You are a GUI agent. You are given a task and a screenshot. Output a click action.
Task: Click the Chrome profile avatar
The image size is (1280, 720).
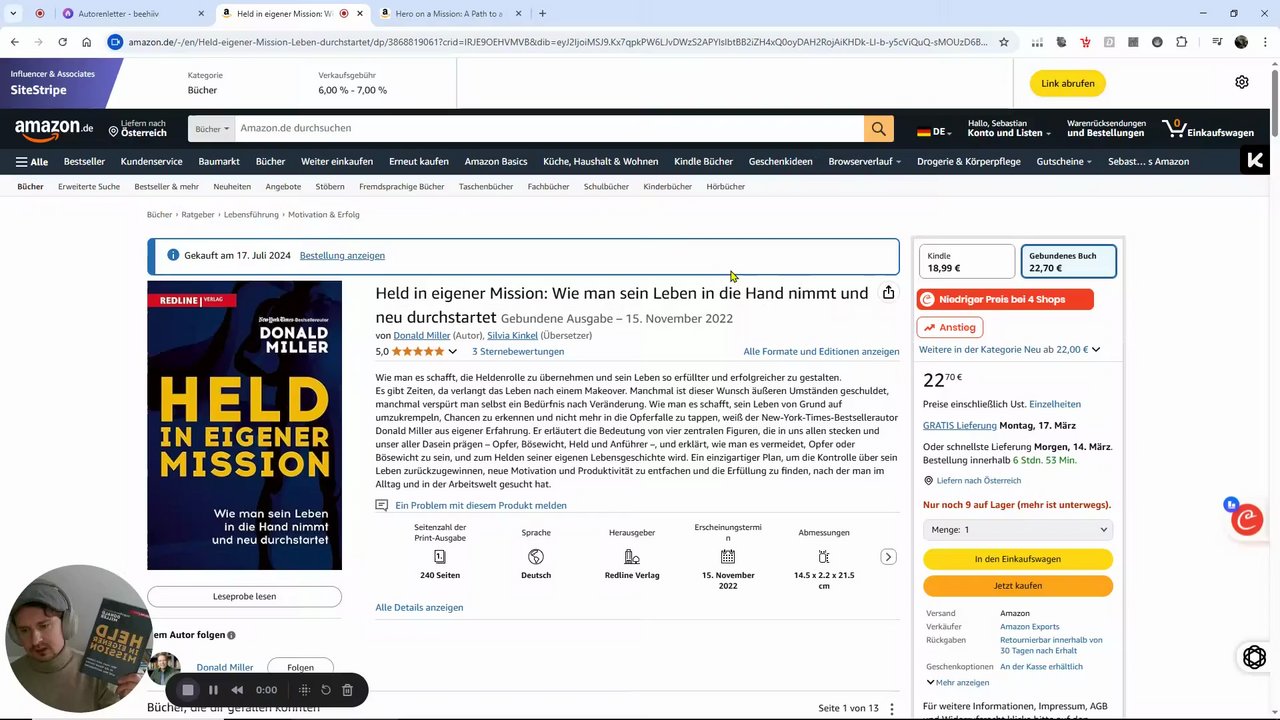(1241, 42)
